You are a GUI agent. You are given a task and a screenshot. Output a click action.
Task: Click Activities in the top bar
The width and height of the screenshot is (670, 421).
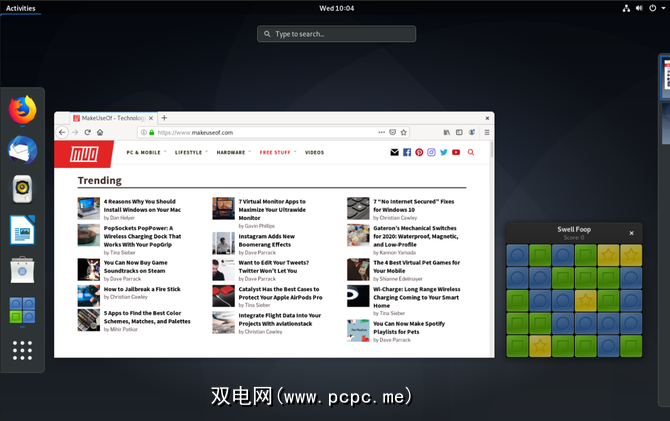coord(21,8)
